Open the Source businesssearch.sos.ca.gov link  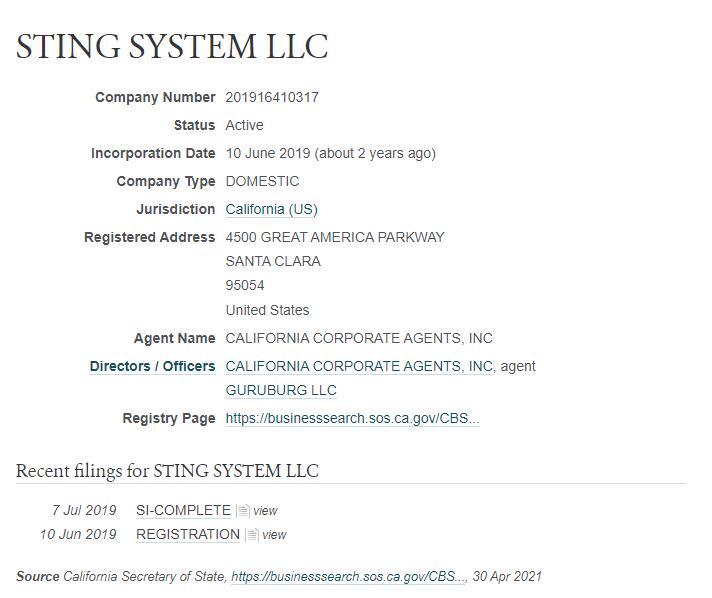(349, 576)
